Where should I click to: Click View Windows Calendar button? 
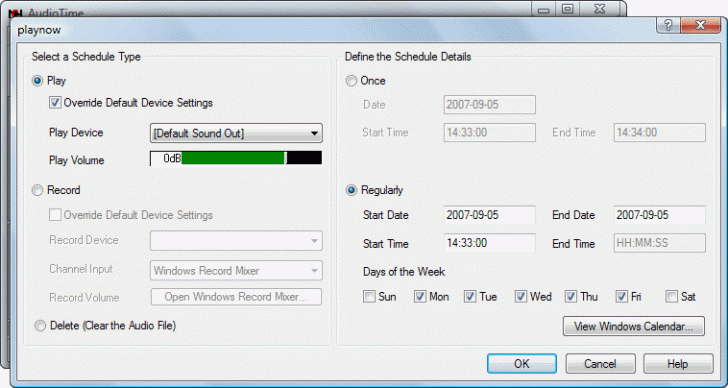point(634,326)
